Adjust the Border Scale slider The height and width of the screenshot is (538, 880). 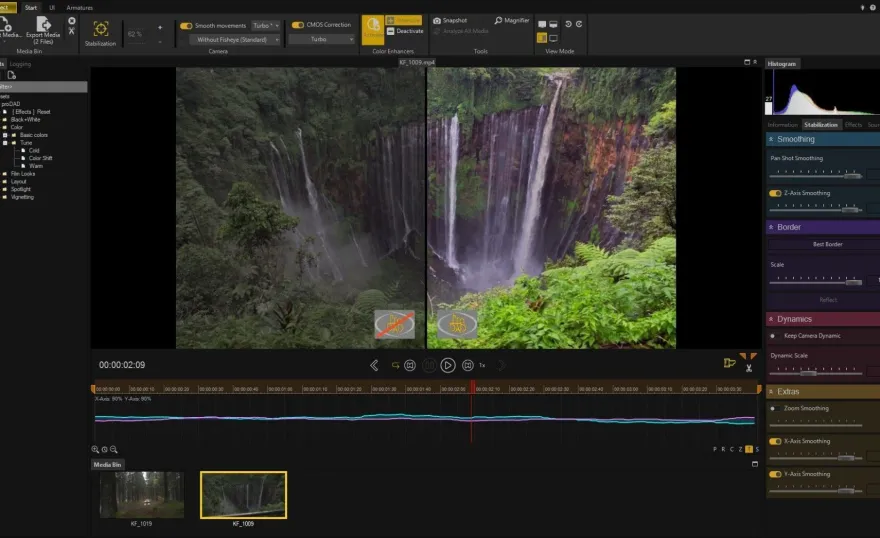point(815,282)
